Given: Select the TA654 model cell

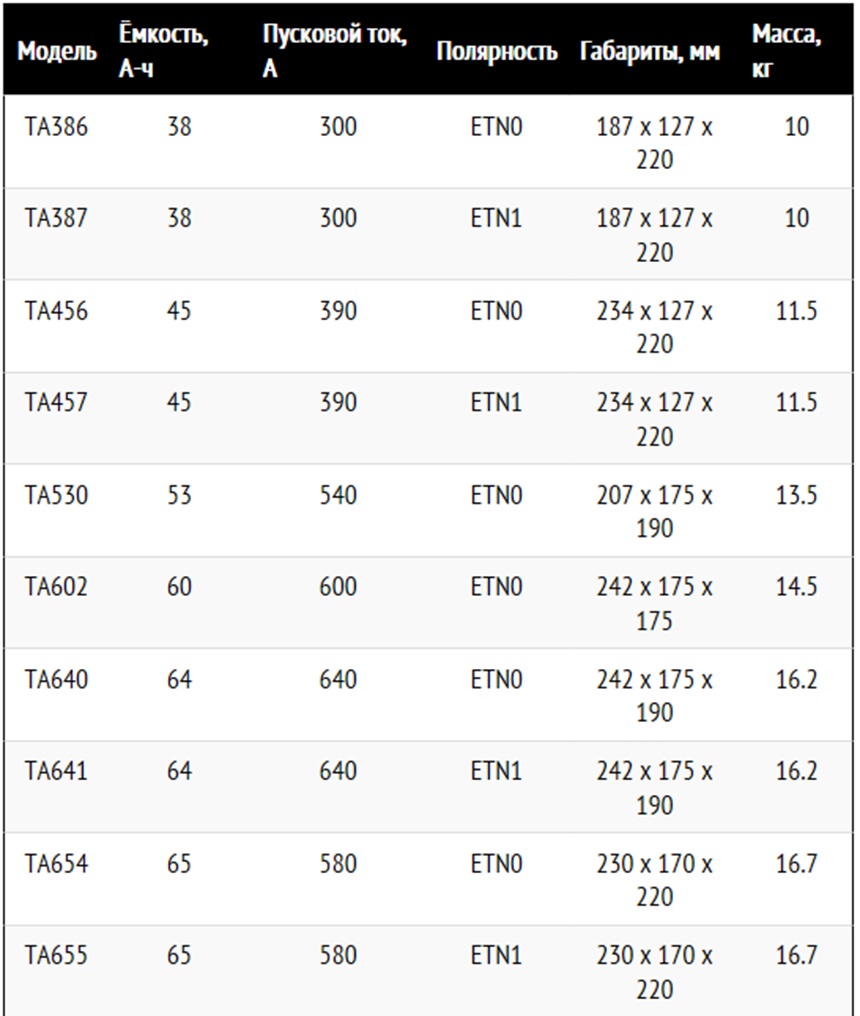Looking at the screenshot, I should coord(56,863).
